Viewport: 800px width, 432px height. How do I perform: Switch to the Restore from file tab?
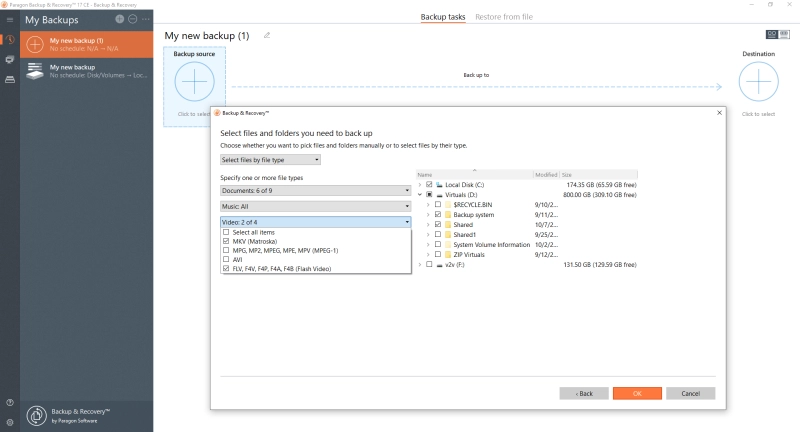tap(504, 17)
